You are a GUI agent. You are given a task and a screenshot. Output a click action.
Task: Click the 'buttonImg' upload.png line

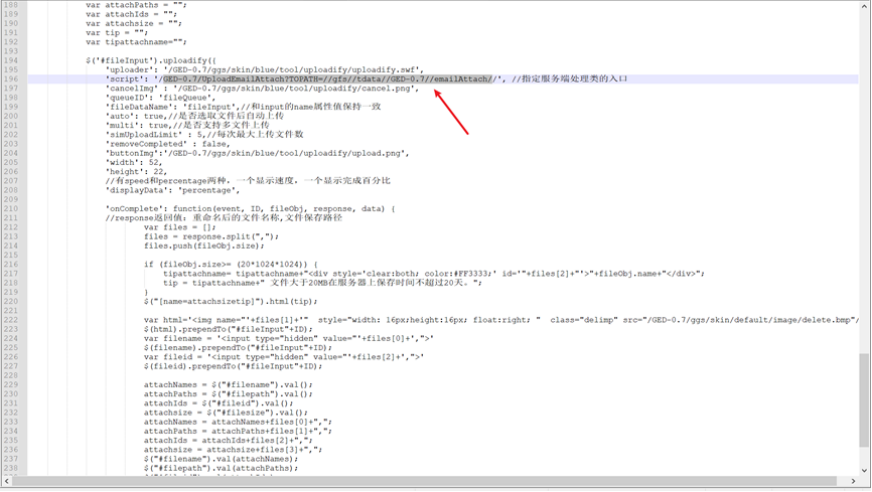[257, 153]
